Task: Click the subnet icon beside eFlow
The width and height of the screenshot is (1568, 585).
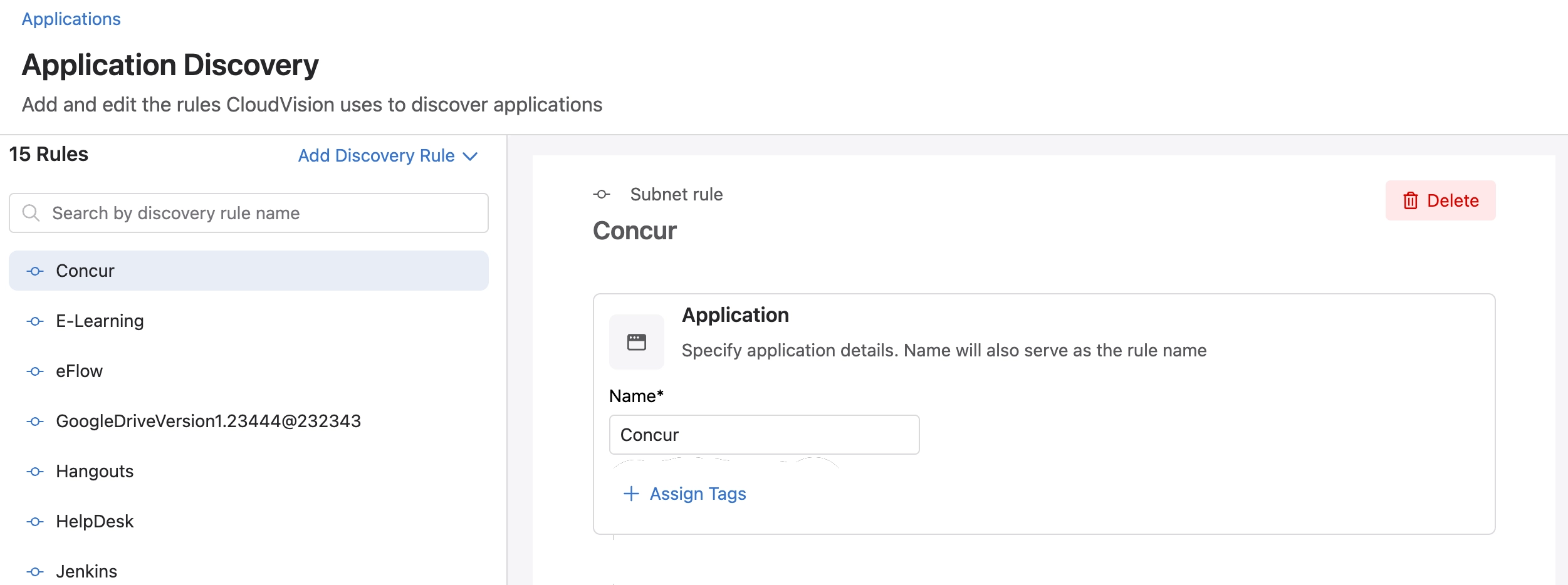Action: click(35, 371)
